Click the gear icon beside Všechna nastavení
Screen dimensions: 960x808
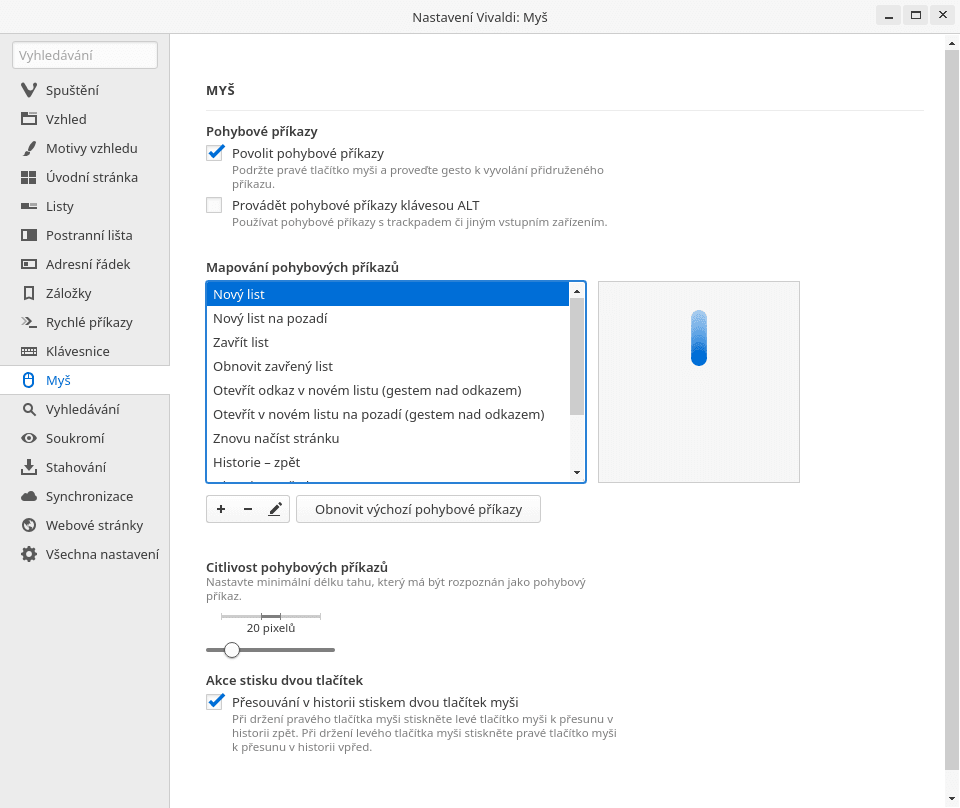[29, 554]
